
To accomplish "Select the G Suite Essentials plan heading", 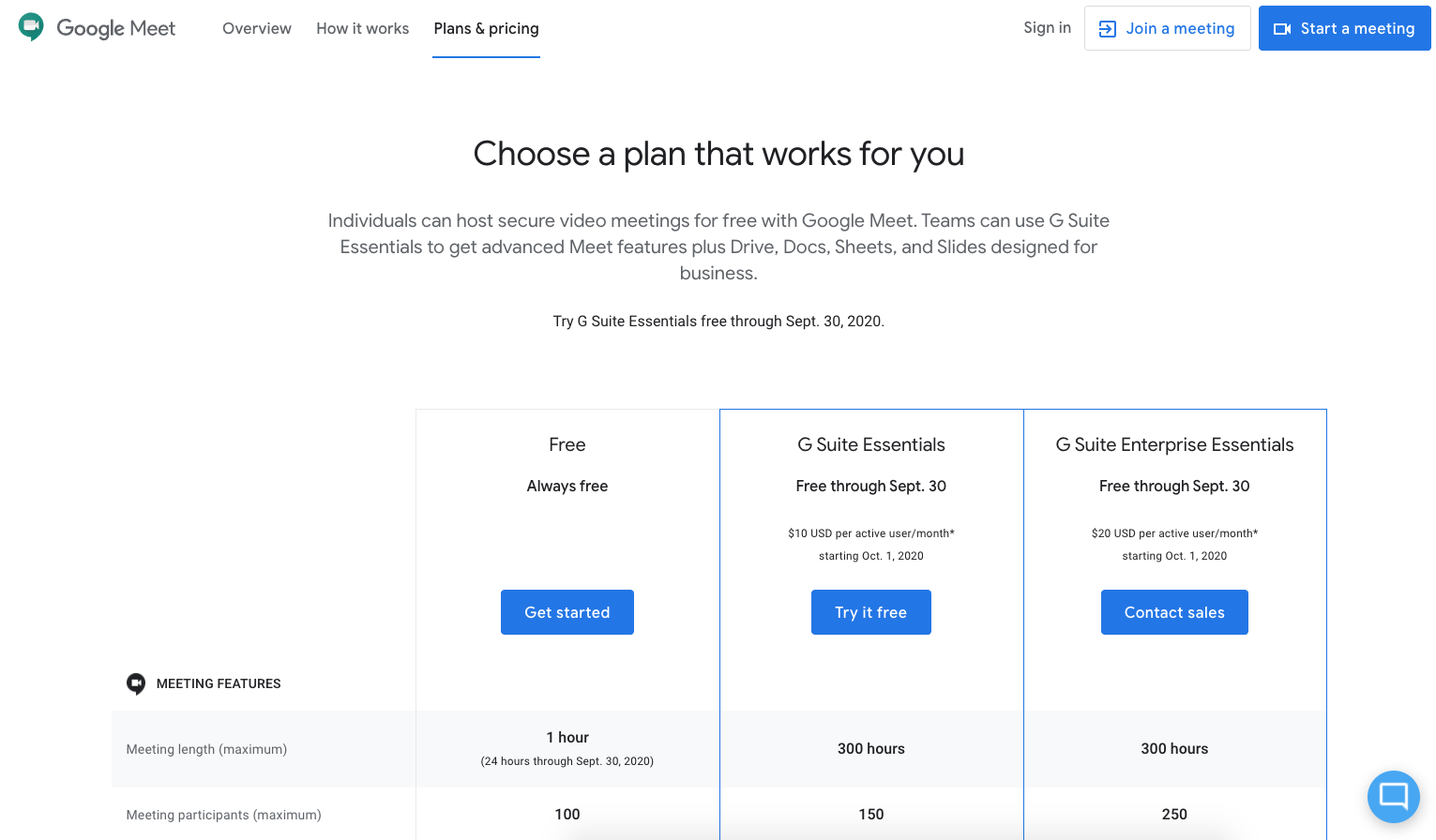I will pyautogui.click(x=871, y=444).
